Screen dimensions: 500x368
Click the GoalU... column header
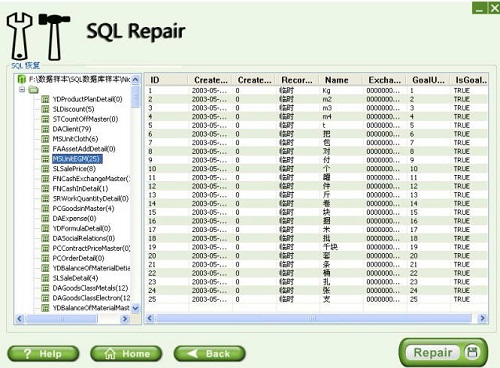[x=428, y=80]
